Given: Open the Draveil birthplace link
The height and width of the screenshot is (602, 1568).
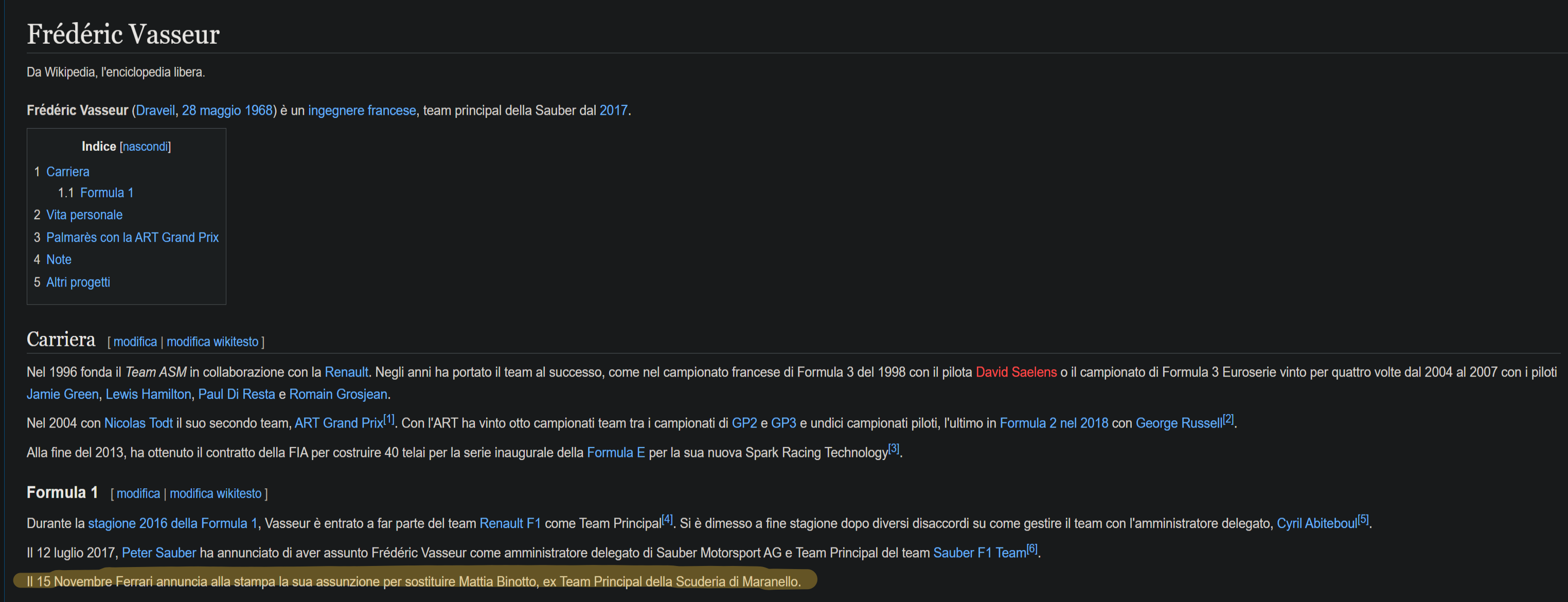Looking at the screenshot, I should [x=155, y=110].
